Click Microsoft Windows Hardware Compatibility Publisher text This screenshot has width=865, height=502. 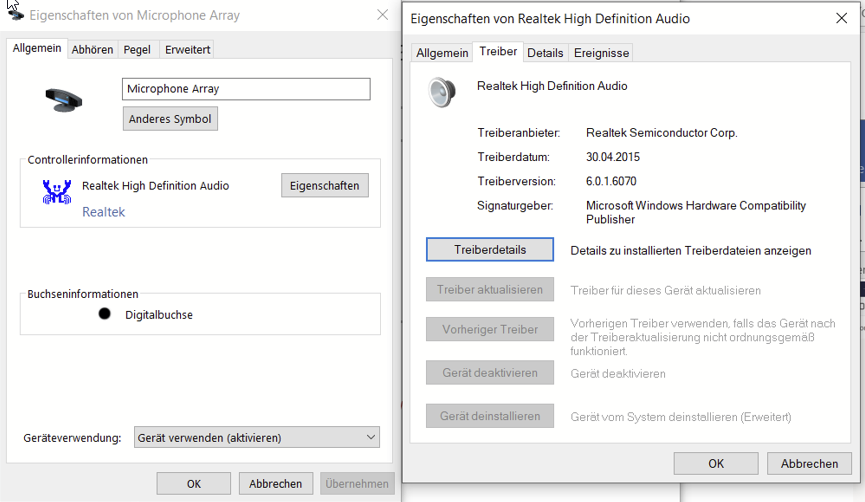696,212
